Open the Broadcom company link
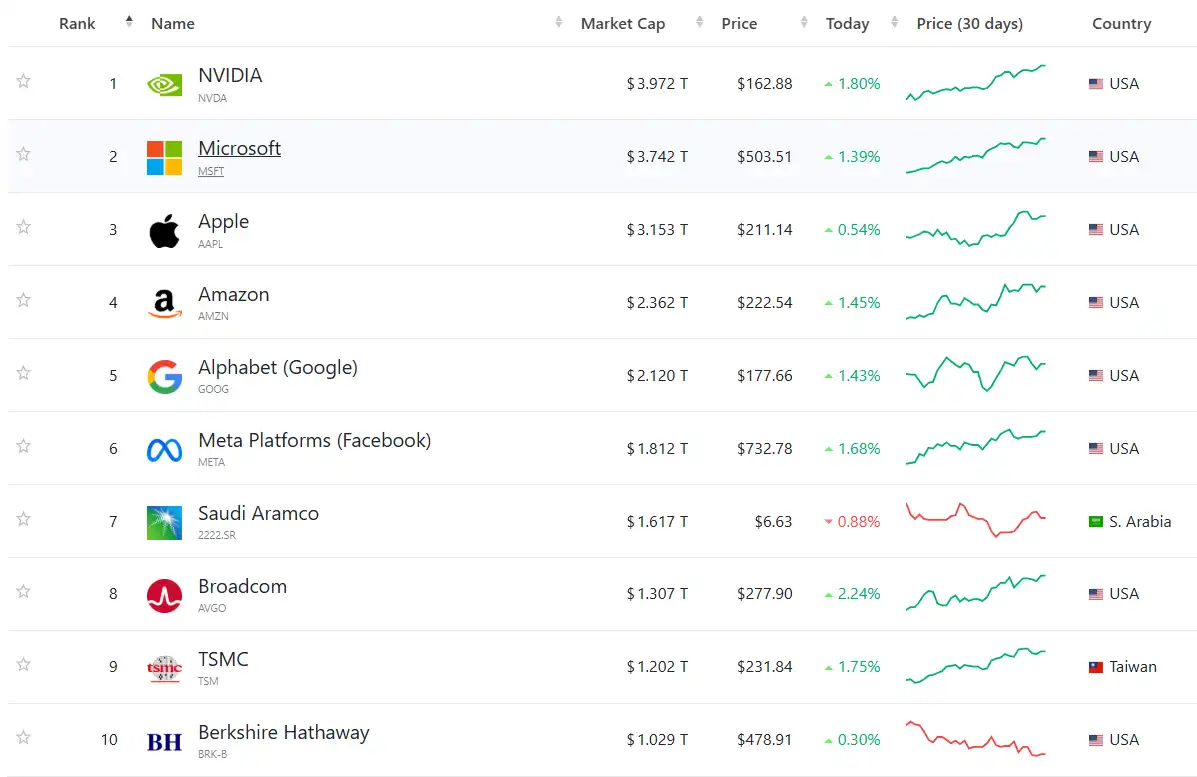 tap(243, 586)
